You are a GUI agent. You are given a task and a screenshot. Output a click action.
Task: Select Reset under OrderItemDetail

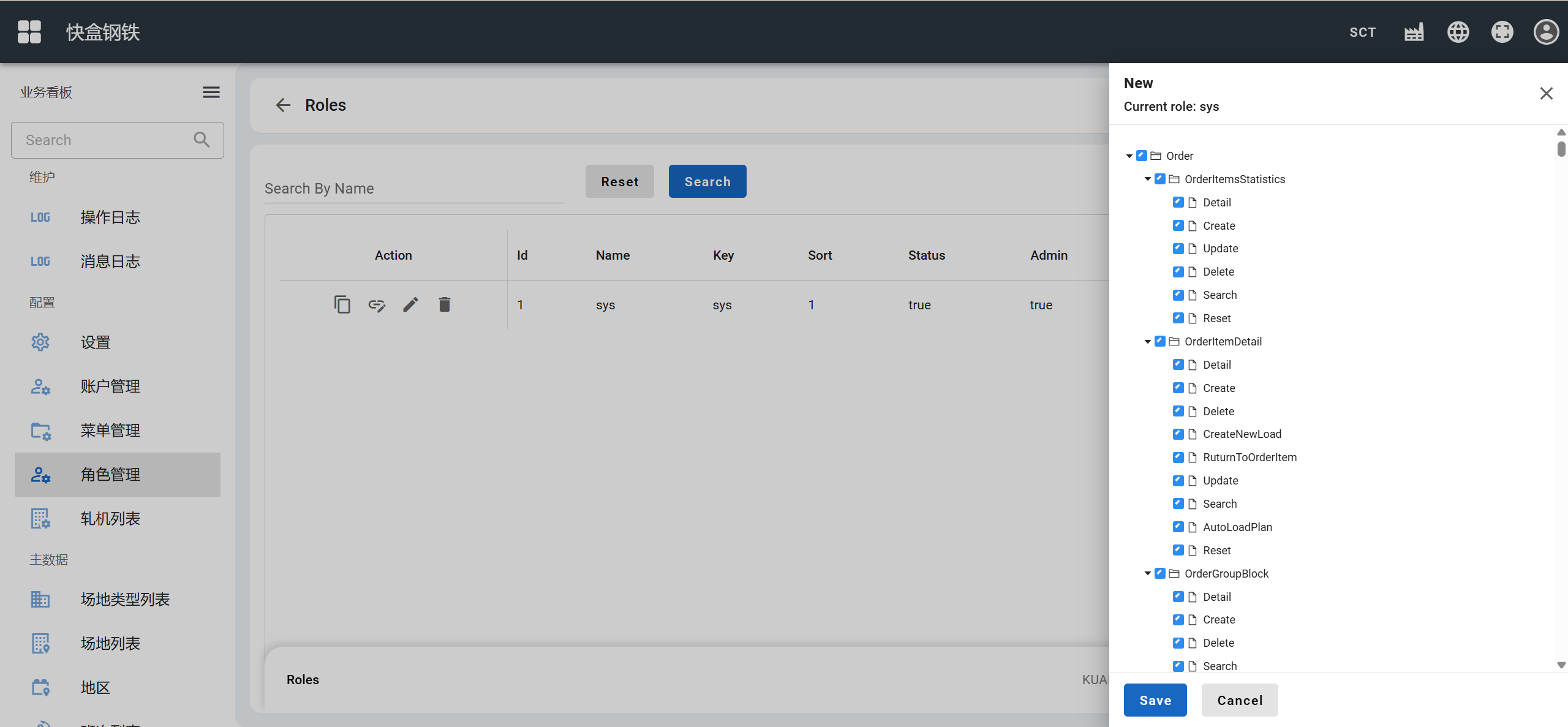1216,551
